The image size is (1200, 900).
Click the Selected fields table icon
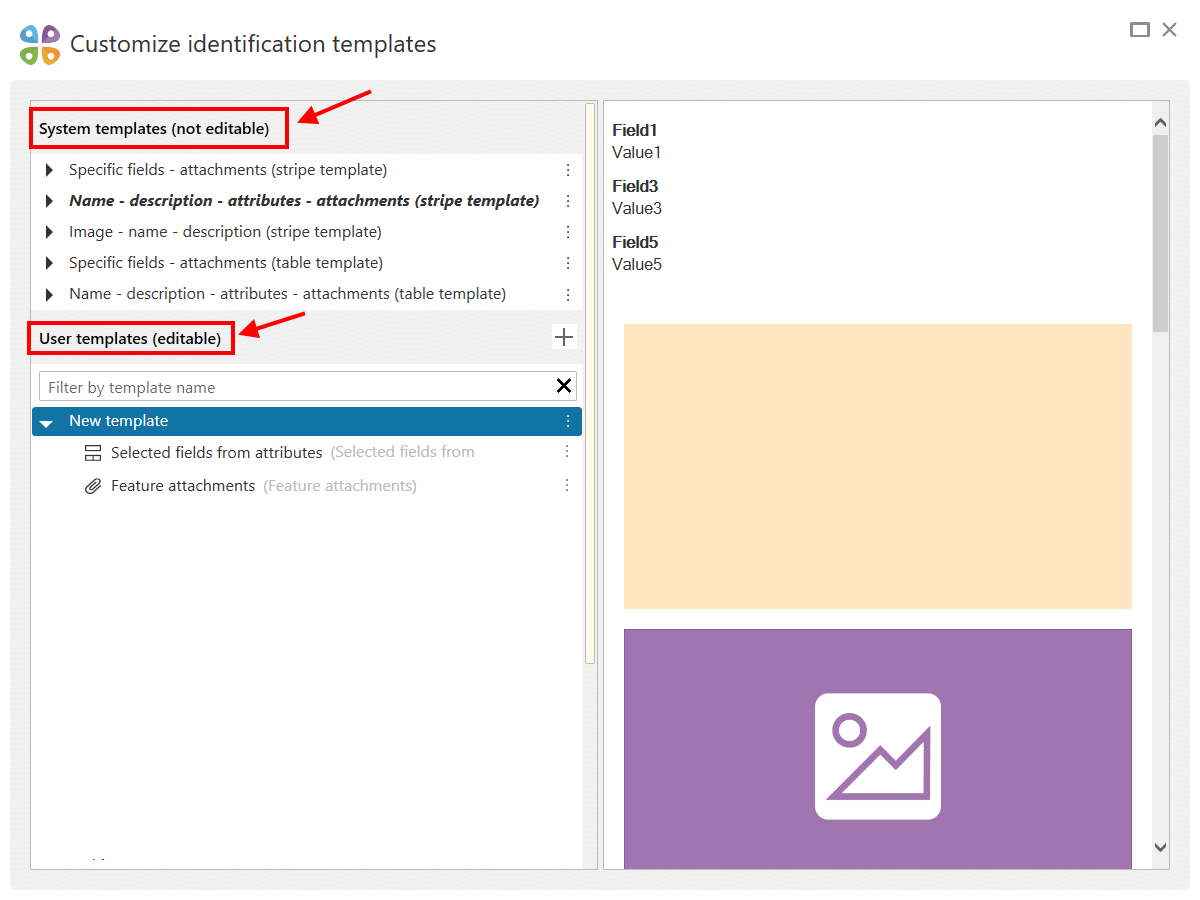(x=93, y=453)
